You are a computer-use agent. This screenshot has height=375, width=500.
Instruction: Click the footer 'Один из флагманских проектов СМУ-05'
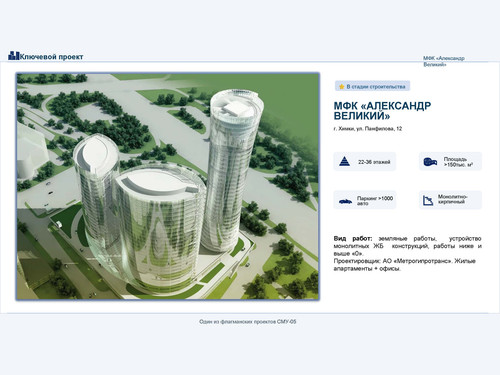pos(248,322)
